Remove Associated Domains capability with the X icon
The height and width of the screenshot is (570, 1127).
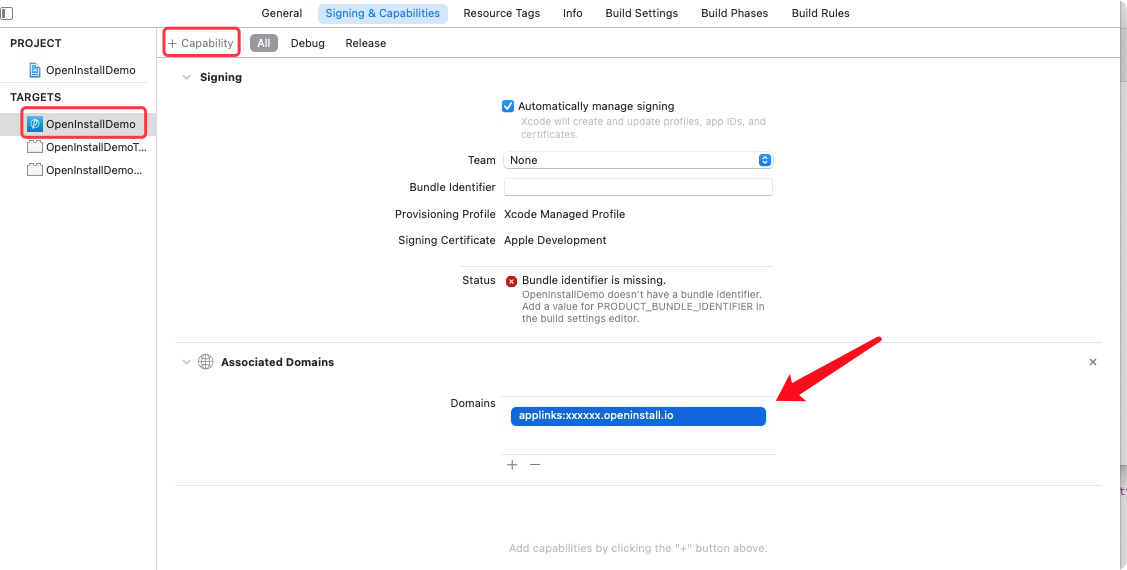point(1093,362)
